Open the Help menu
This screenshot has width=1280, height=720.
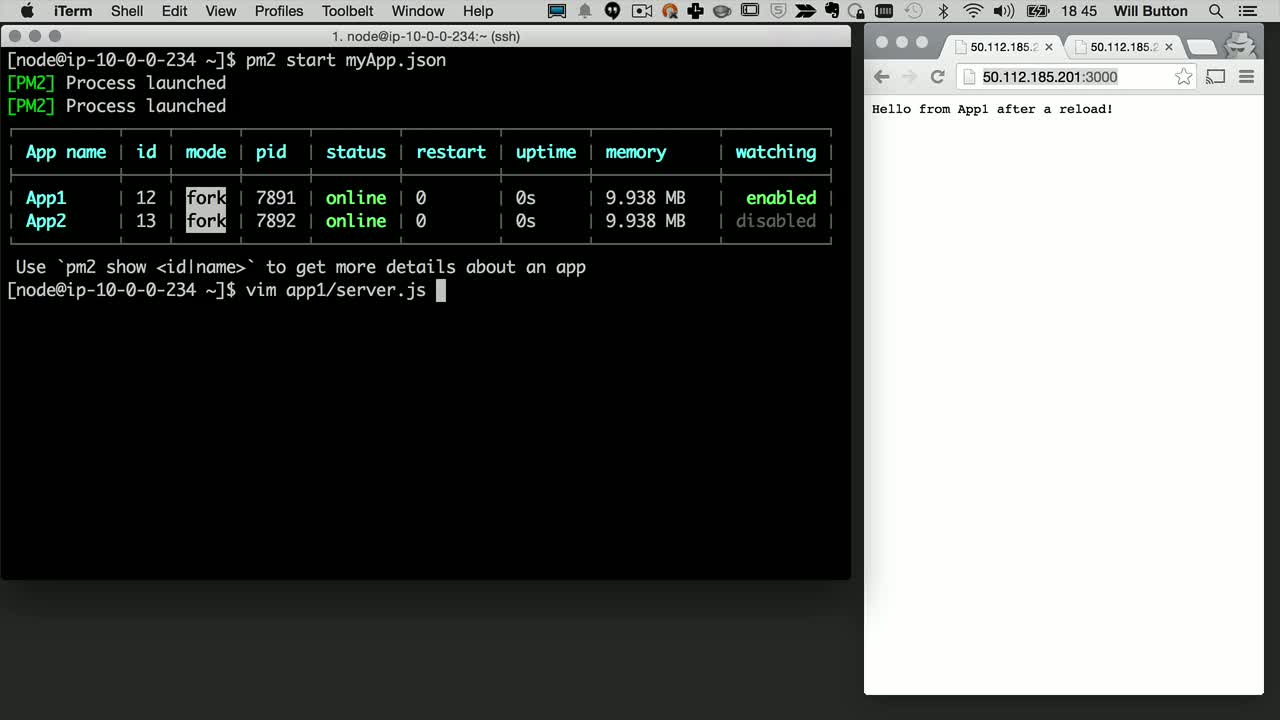pyautogui.click(x=478, y=11)
